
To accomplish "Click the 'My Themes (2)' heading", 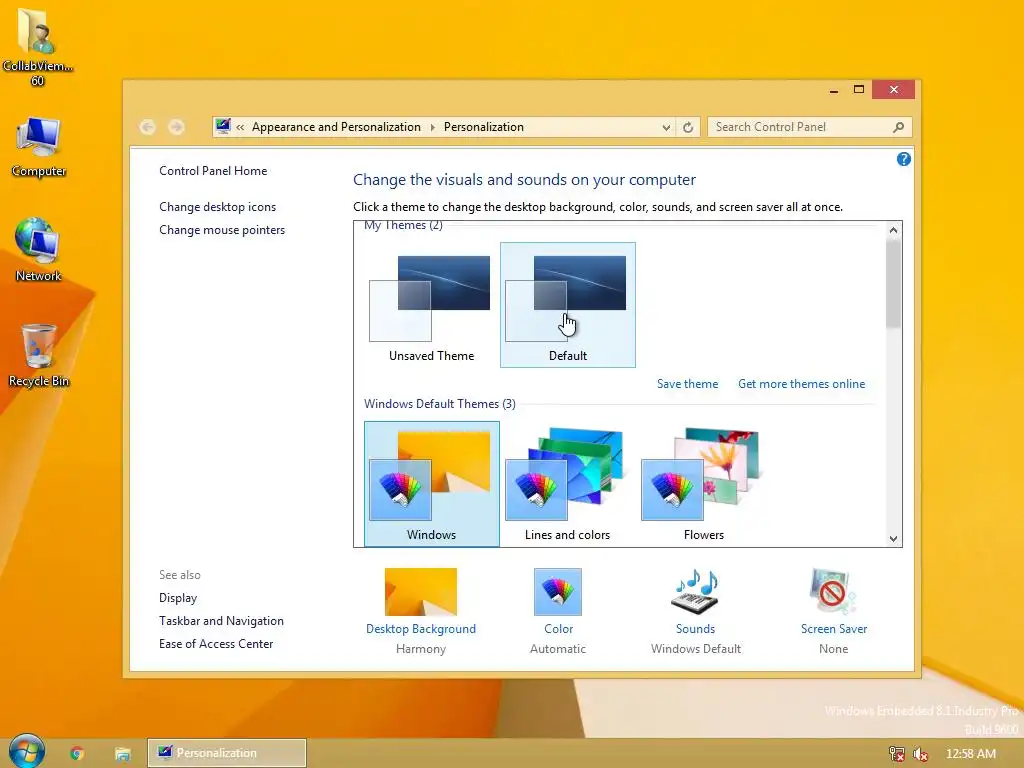I will [x=403, y=225].
